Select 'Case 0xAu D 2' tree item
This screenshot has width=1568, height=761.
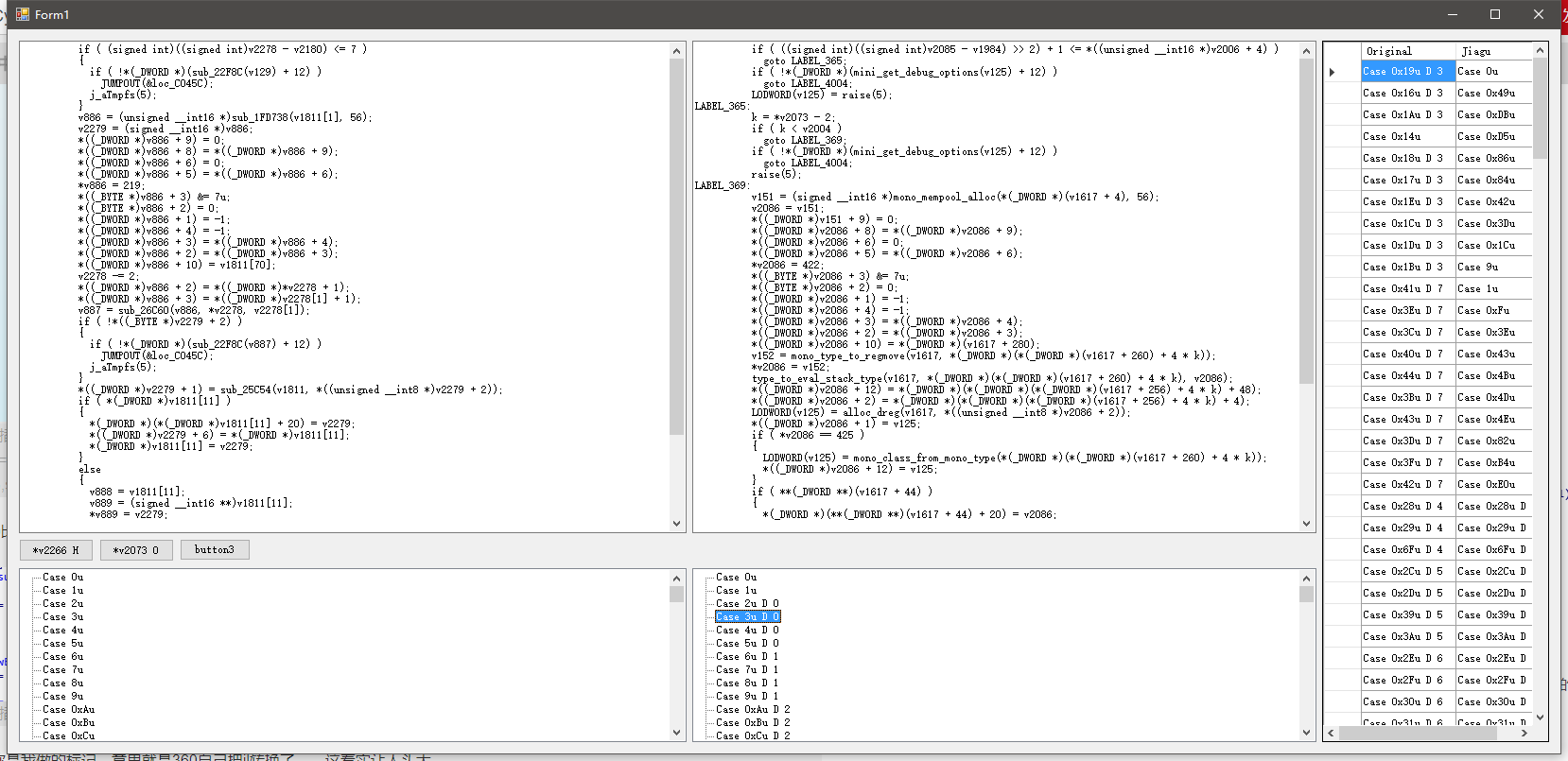coord(753,709)
